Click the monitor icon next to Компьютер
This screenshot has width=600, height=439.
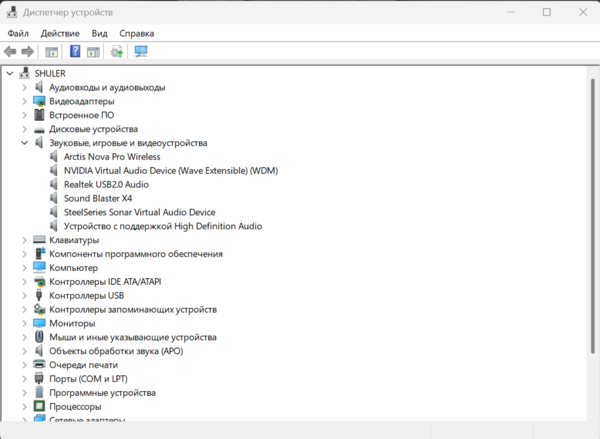39,268
